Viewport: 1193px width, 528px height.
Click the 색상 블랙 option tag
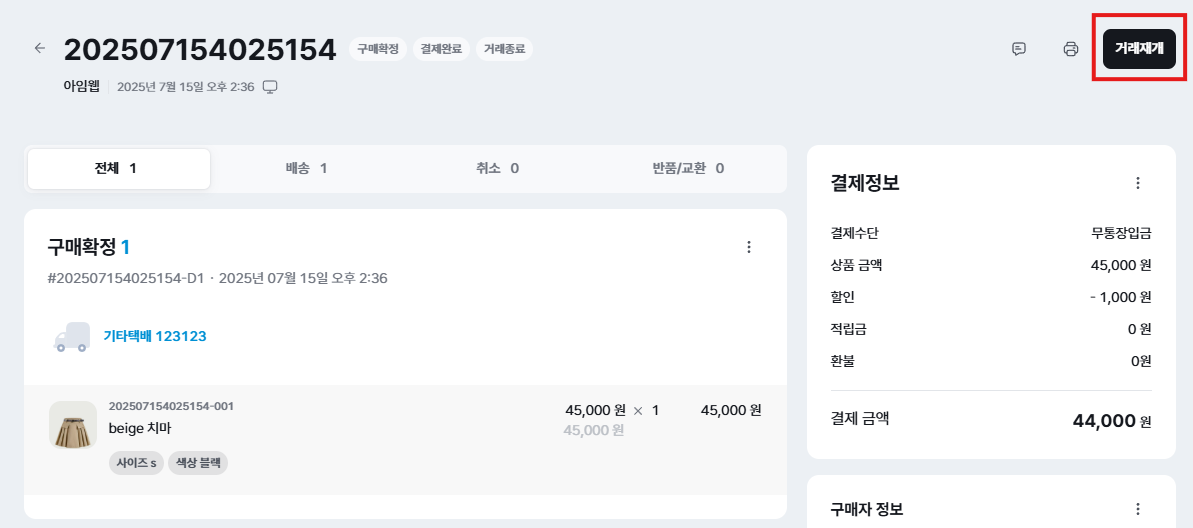(198, 464)
